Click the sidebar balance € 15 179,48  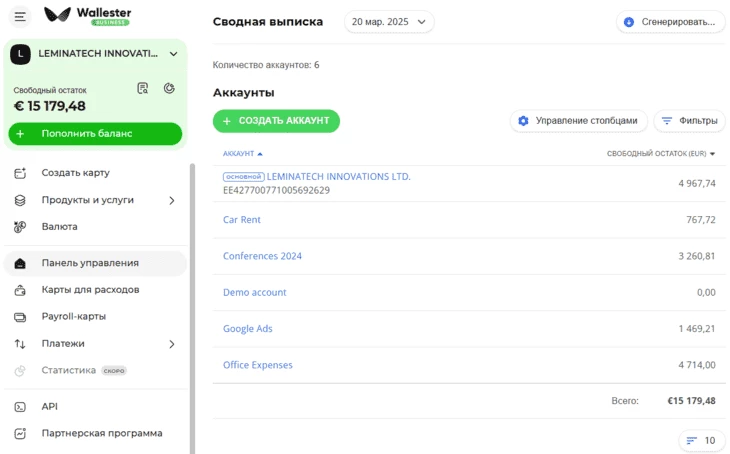coord(49,106)
